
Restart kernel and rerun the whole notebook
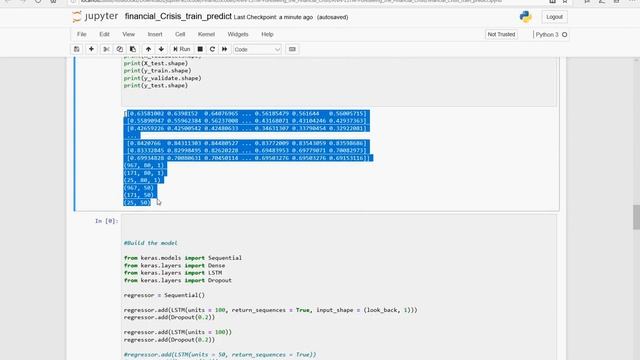(224, 49)
